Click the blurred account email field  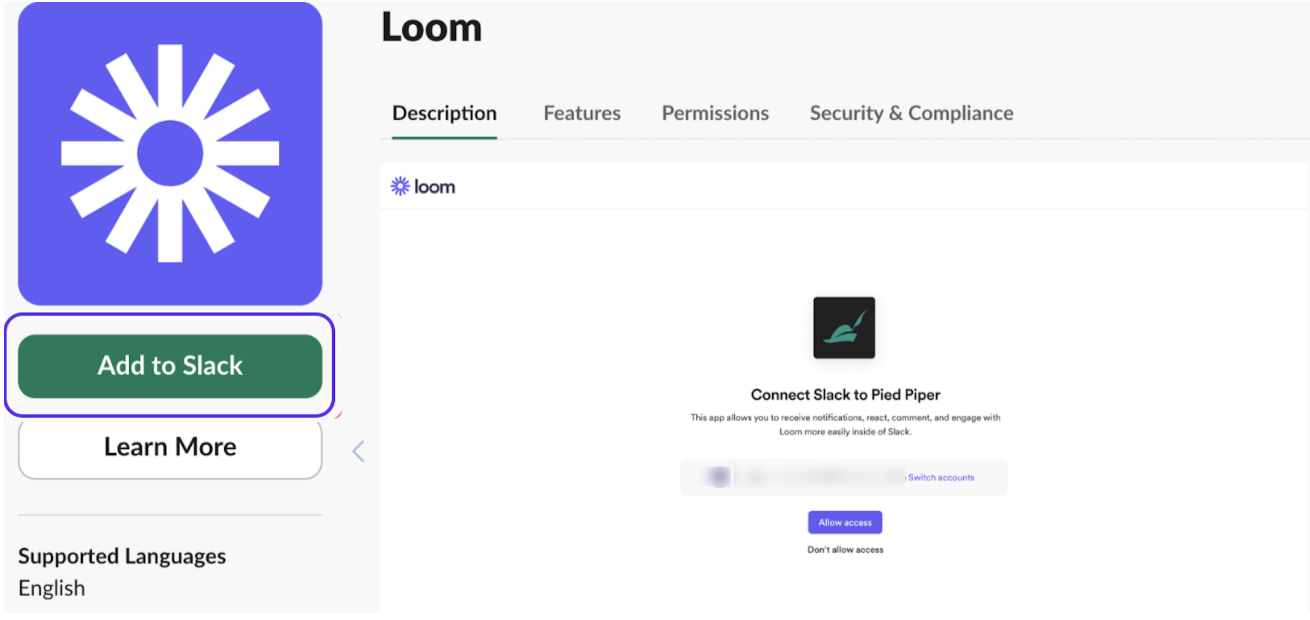point(820,477)
